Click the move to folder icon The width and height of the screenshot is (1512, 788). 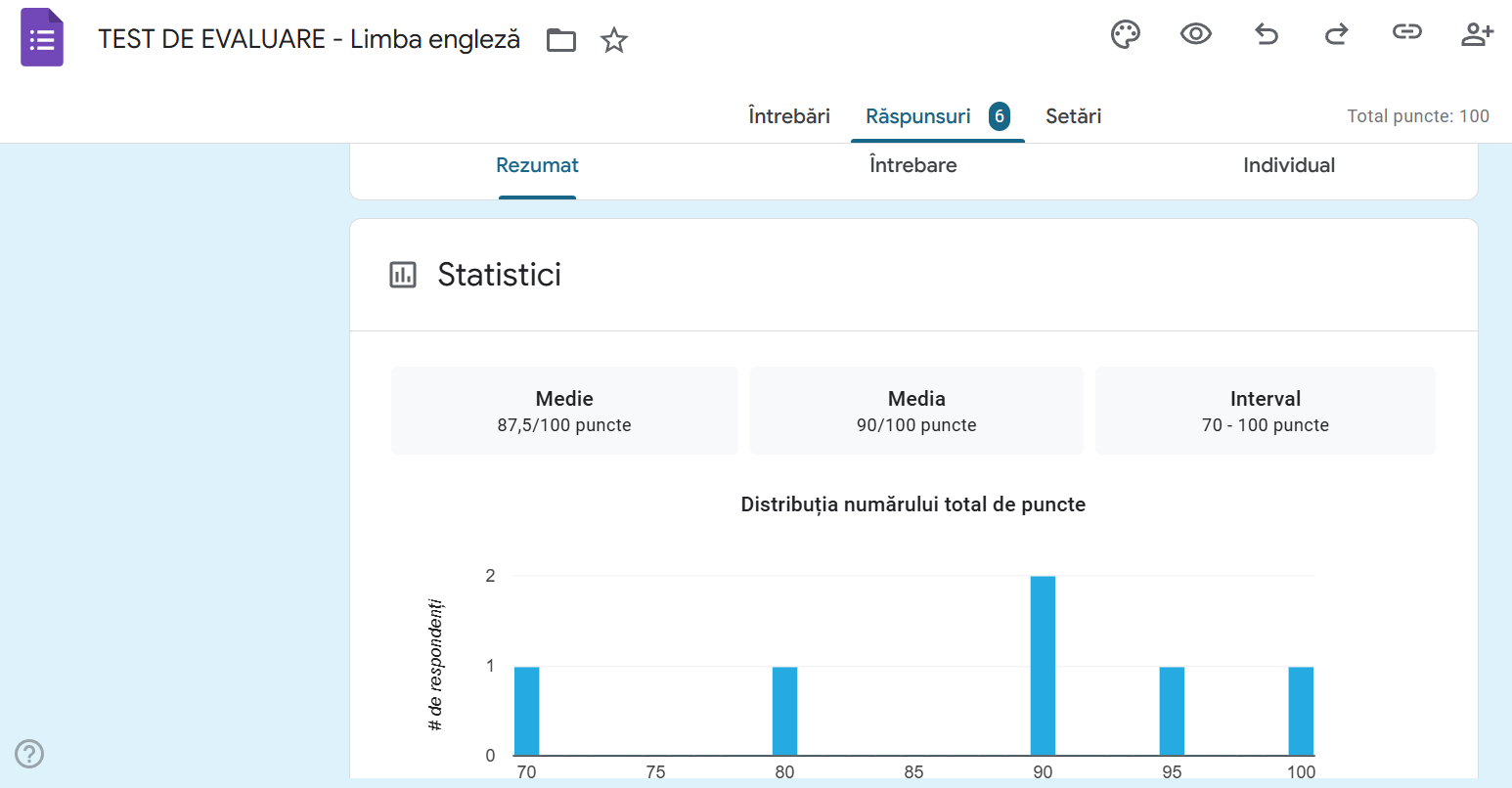pos(561,40)
